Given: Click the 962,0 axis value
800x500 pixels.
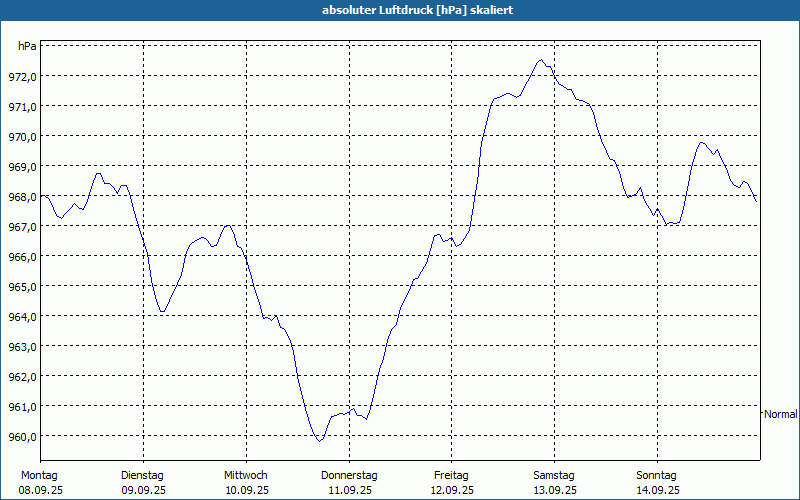Looking at the screenshot, I should point(24,377).
